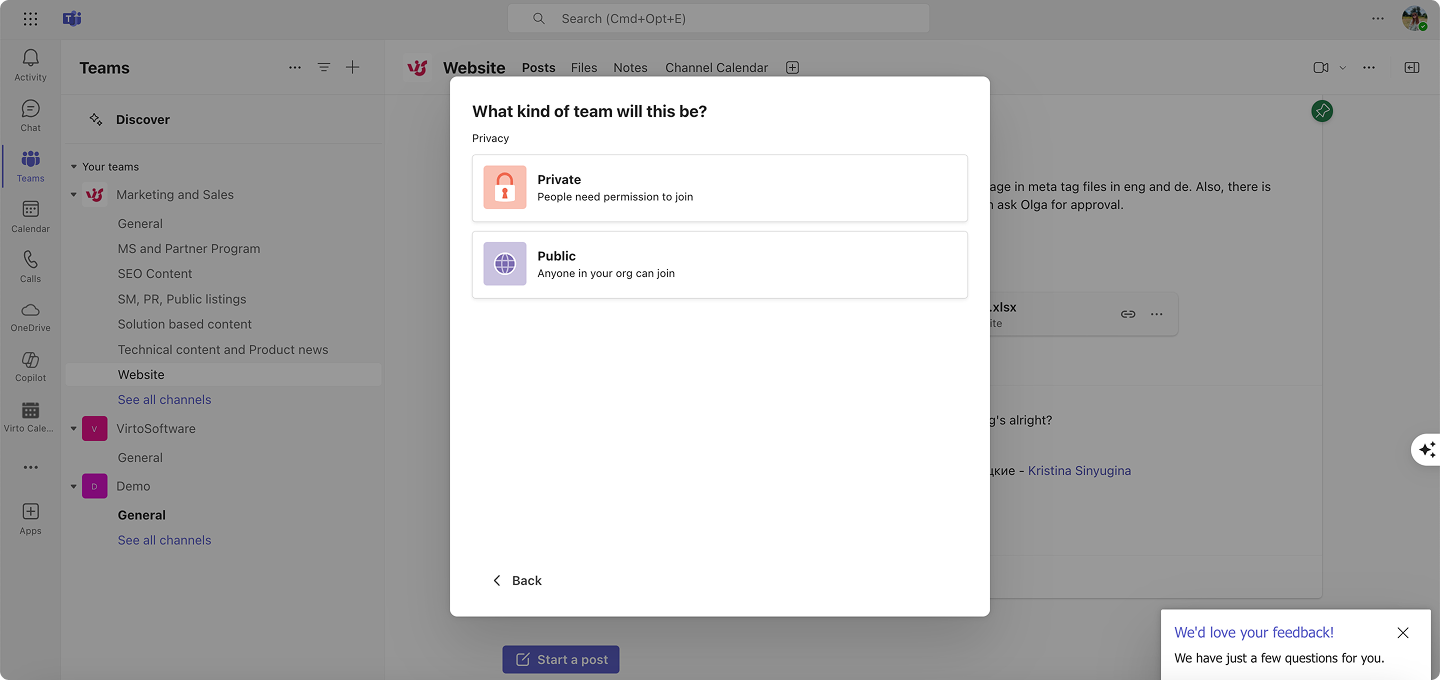Click the green pinned post icon
1440x680 pixels.
tap(1322, 112)
